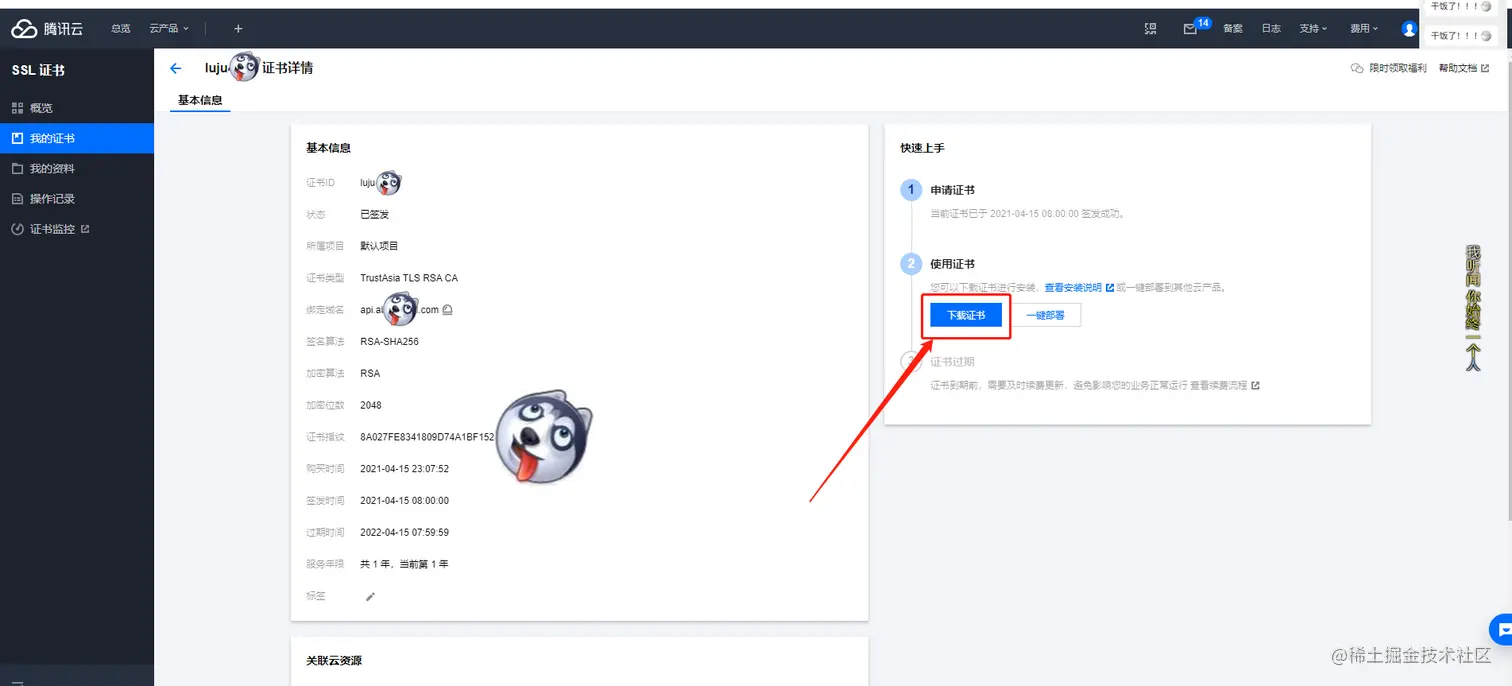Click the external icon after 查看安装说明
The image size is (1512, 686).
[1110, 287]
